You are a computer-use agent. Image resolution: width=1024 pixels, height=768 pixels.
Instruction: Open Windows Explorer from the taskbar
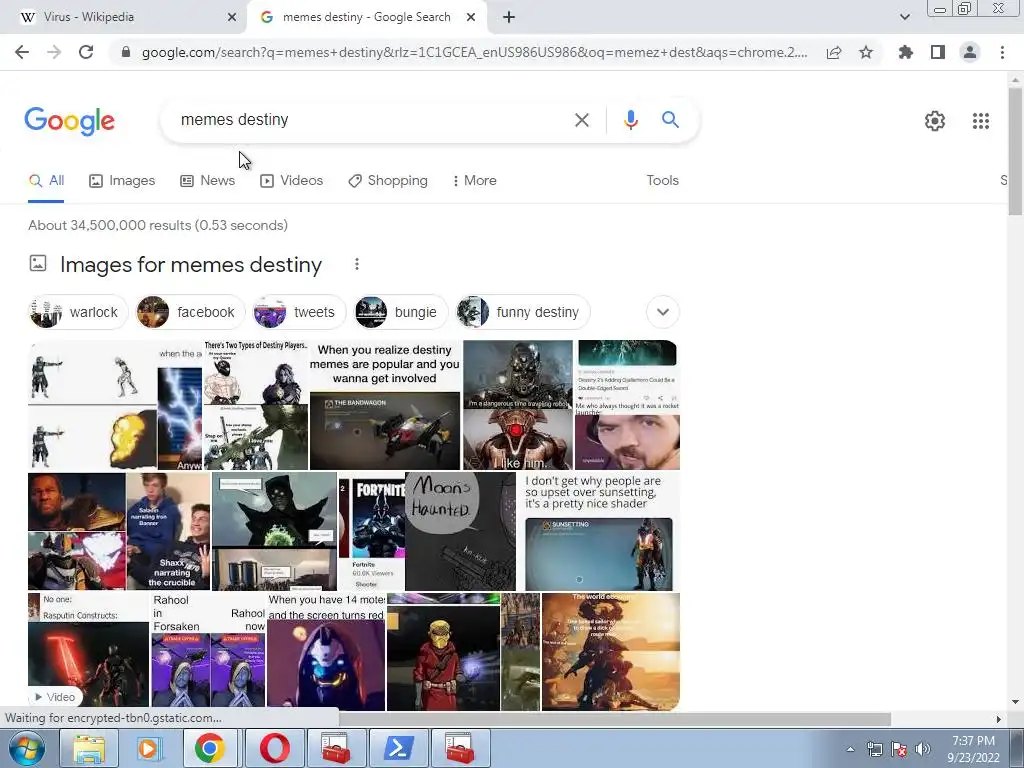(89, 748)
